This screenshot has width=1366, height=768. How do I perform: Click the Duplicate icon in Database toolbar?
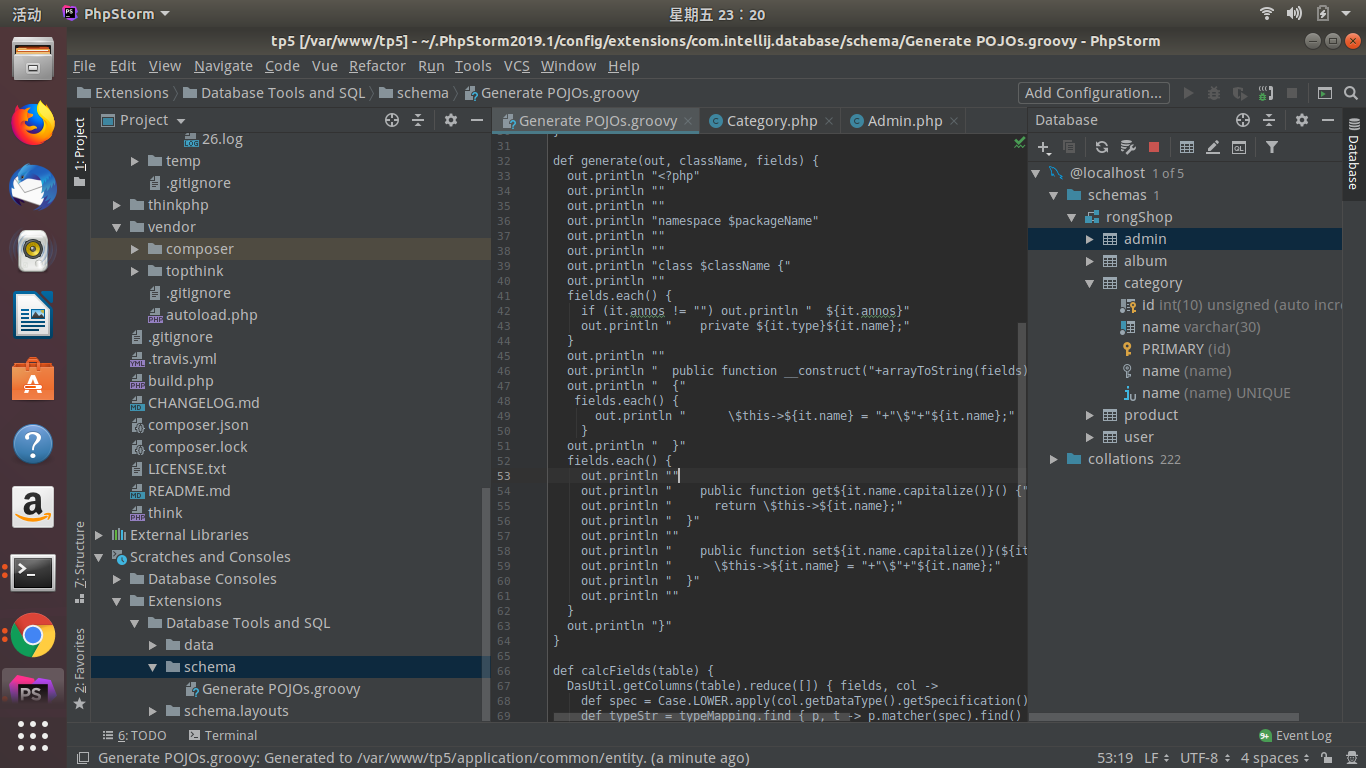pos(1069,147)
